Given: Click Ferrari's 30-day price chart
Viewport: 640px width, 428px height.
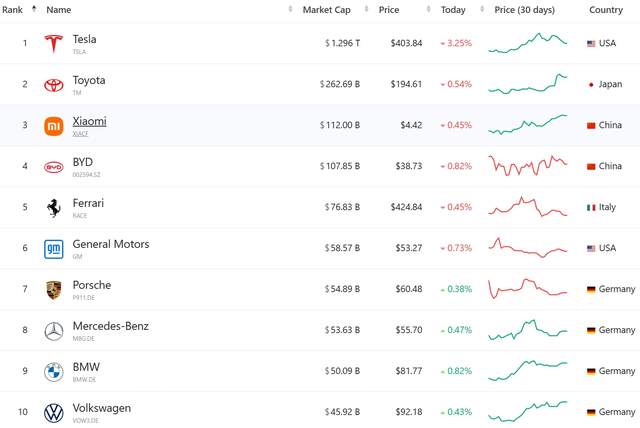Looking at the screenshot, I should click(x=528, y=207).
